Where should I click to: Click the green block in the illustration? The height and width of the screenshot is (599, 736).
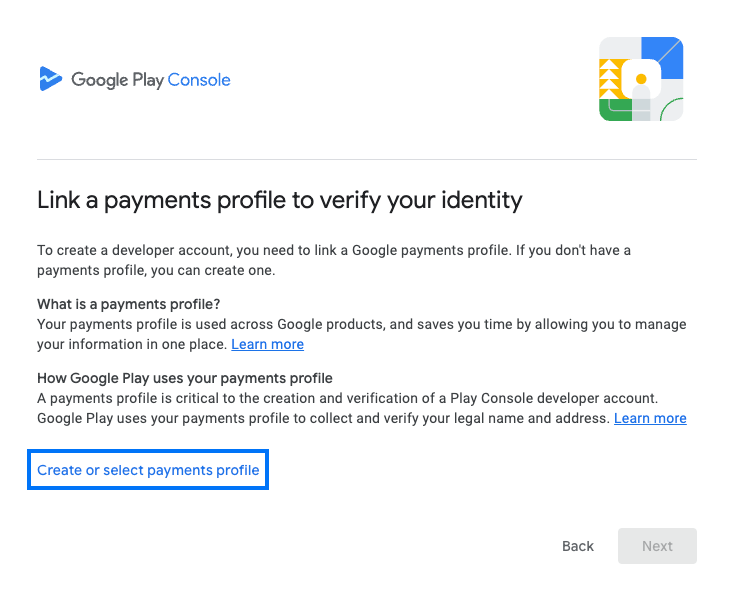(613, 110)
